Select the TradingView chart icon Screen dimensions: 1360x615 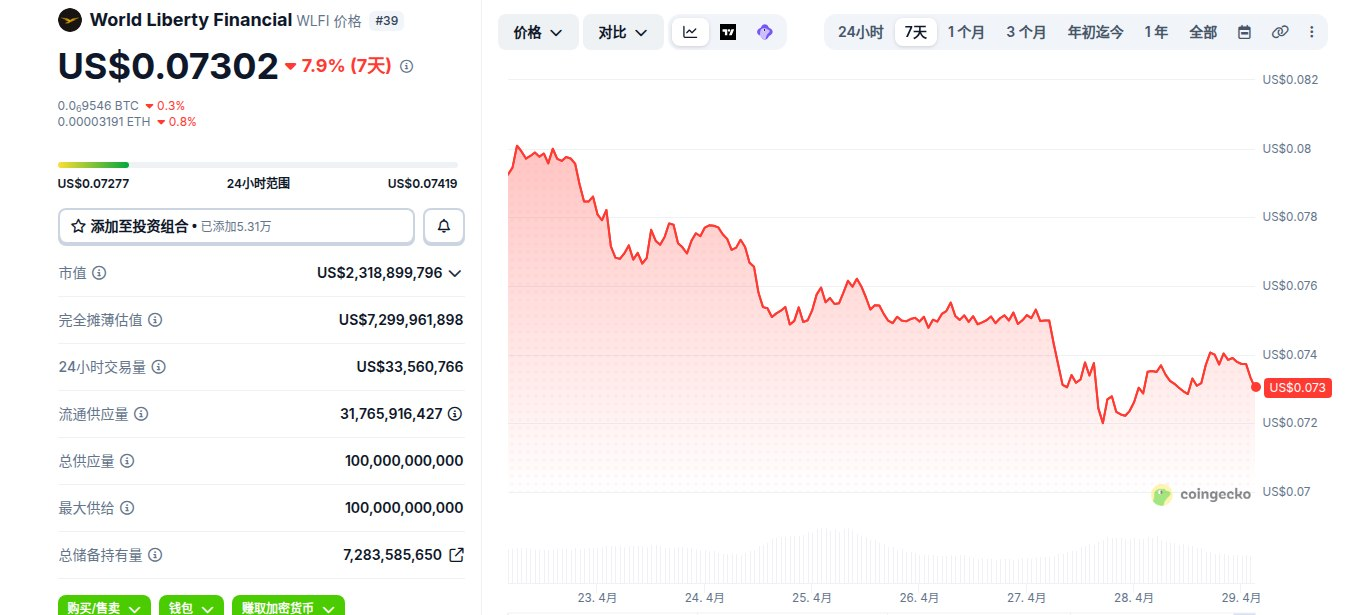(x=728, y=32)
